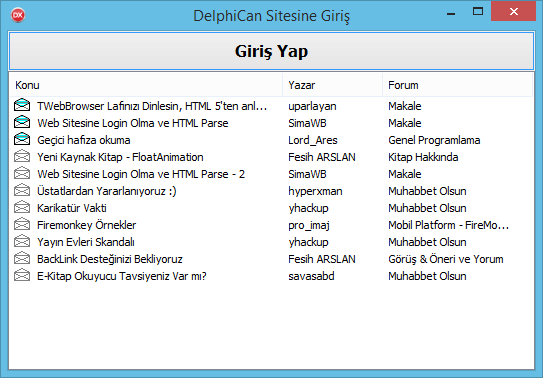
Task: Click envelope icon beside Karikatür Vakti
Action: coord(22,207)
